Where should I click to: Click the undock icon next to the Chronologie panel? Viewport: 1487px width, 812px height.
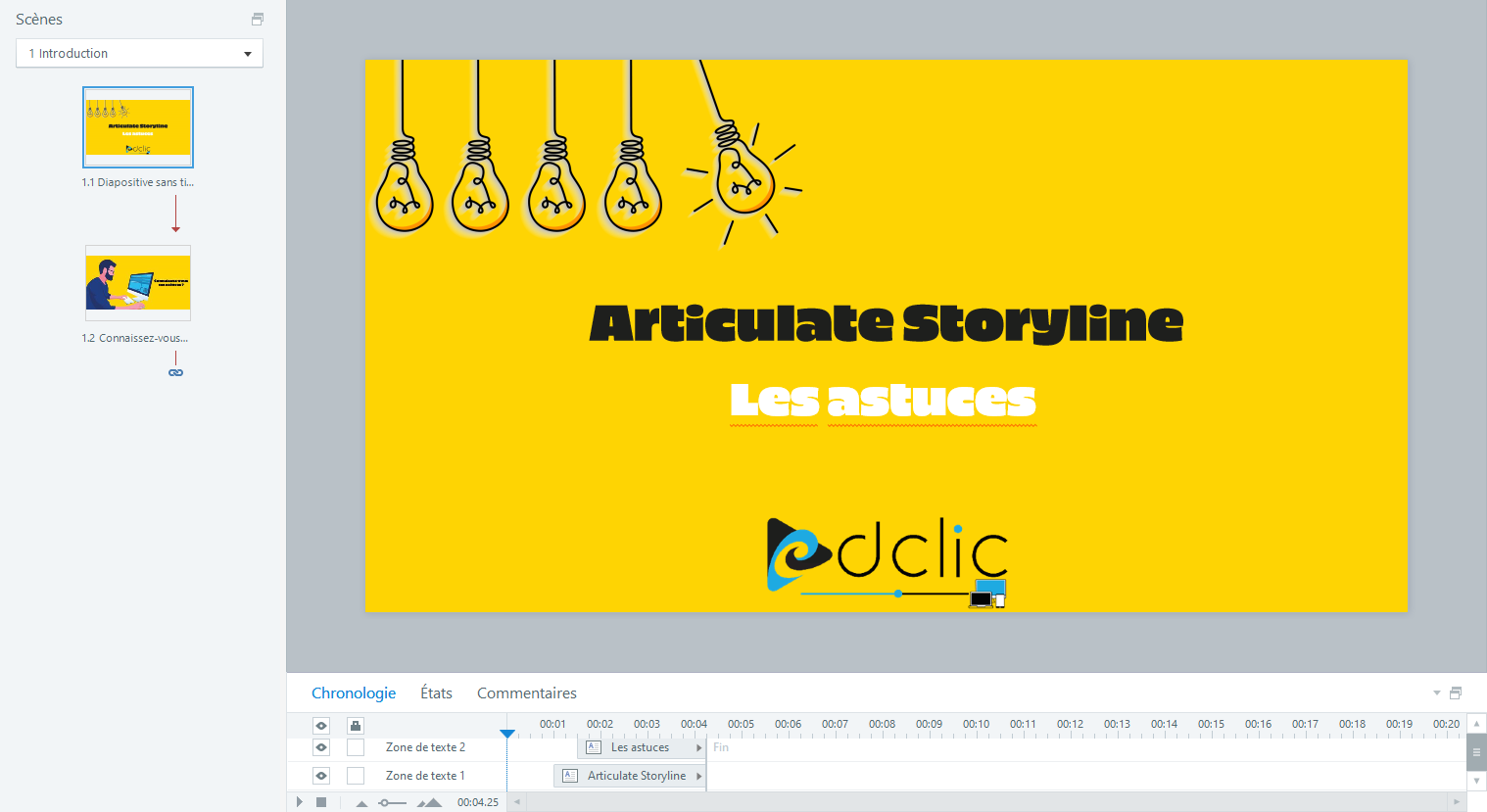coord(1456,693)
